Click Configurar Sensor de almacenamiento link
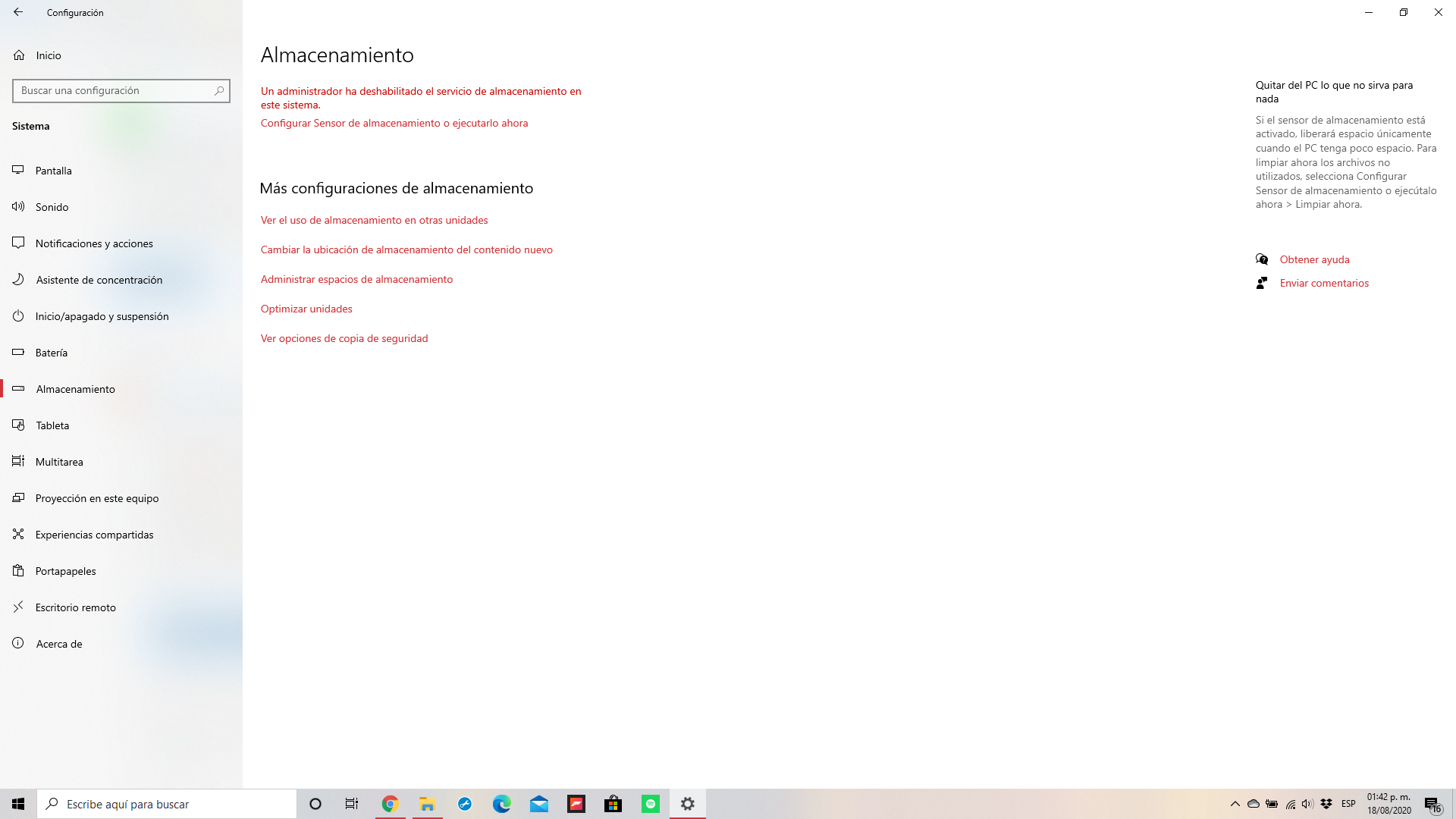 (394, 123)
